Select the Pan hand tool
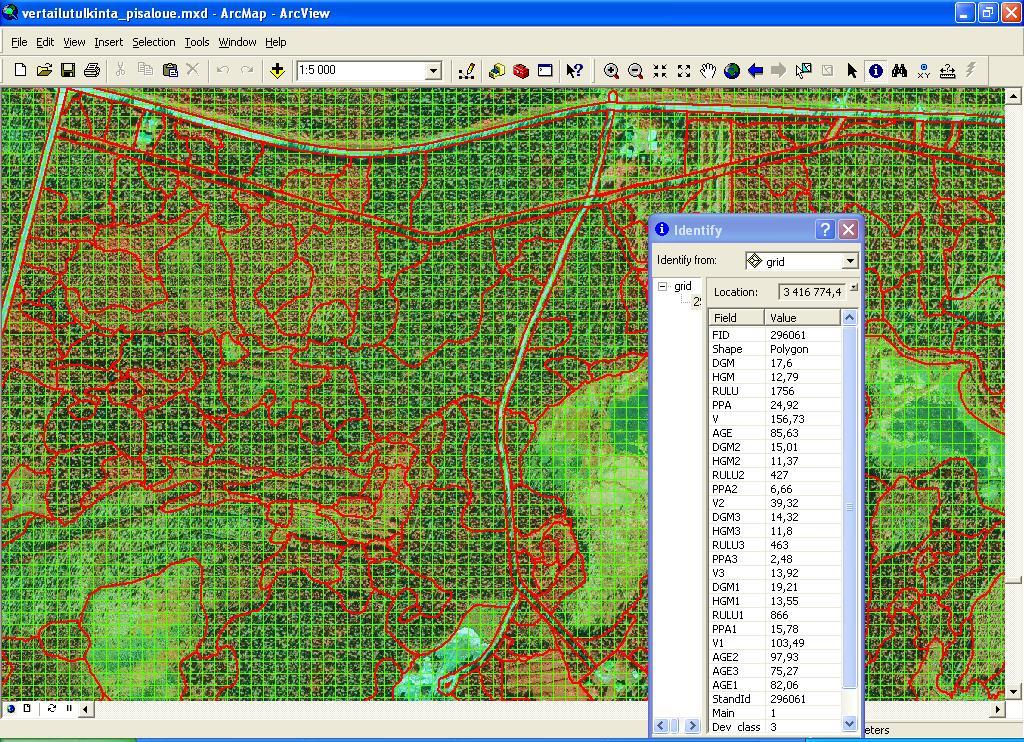1024x742 pixels. click(x=708, y=71)
